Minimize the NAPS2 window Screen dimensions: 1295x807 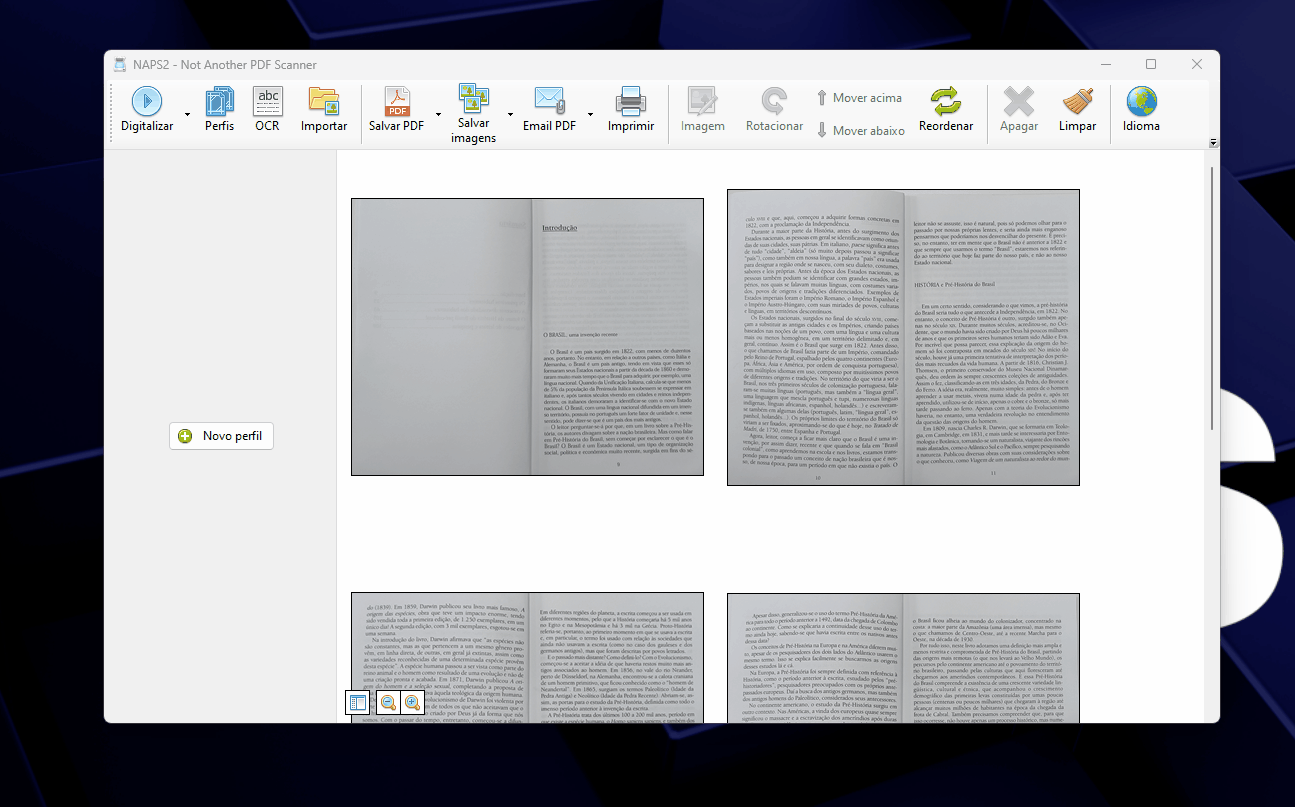pos(1105,65)
